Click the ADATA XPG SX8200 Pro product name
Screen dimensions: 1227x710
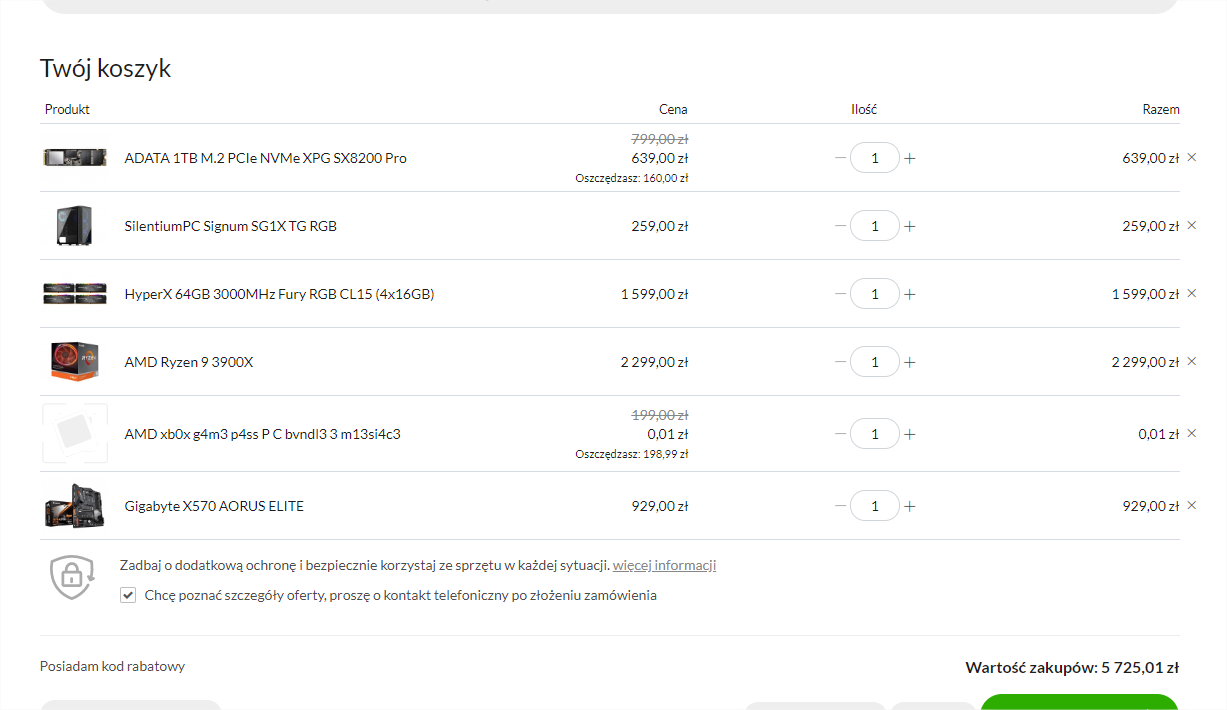tap(265, 158)
